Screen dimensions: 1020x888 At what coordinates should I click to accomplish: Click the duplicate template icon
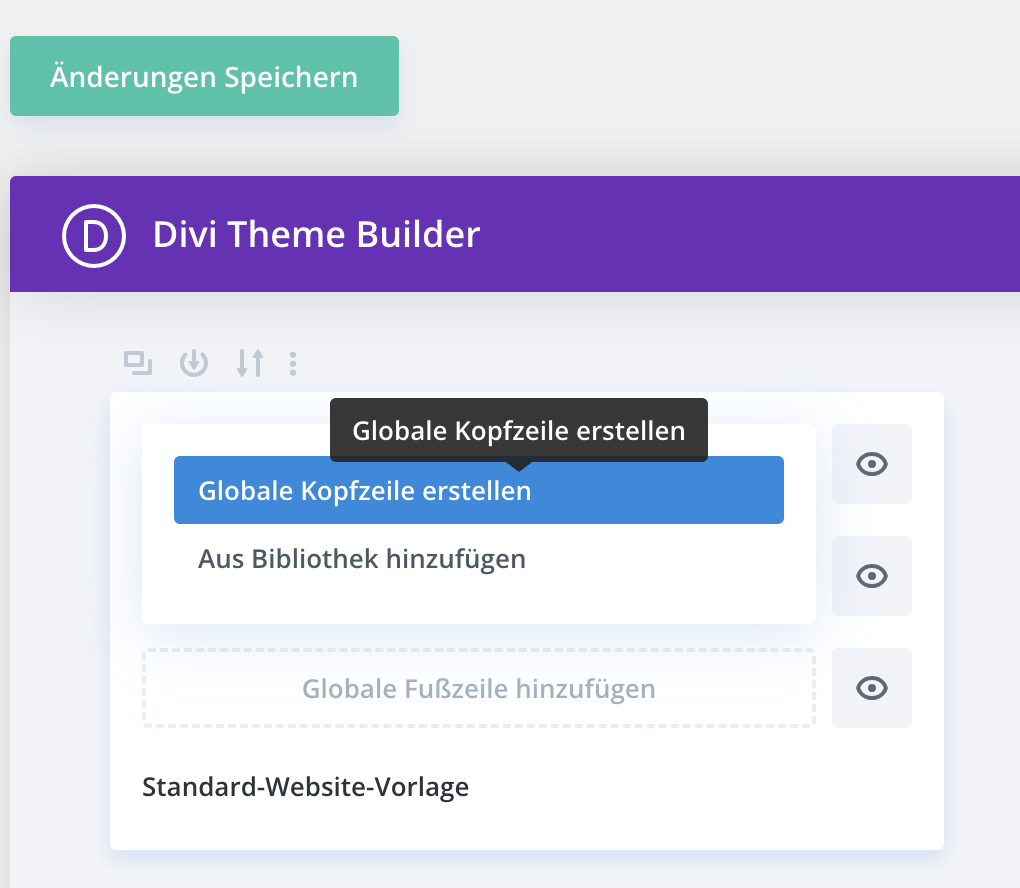pyautogui.click(x=137, y=363)
